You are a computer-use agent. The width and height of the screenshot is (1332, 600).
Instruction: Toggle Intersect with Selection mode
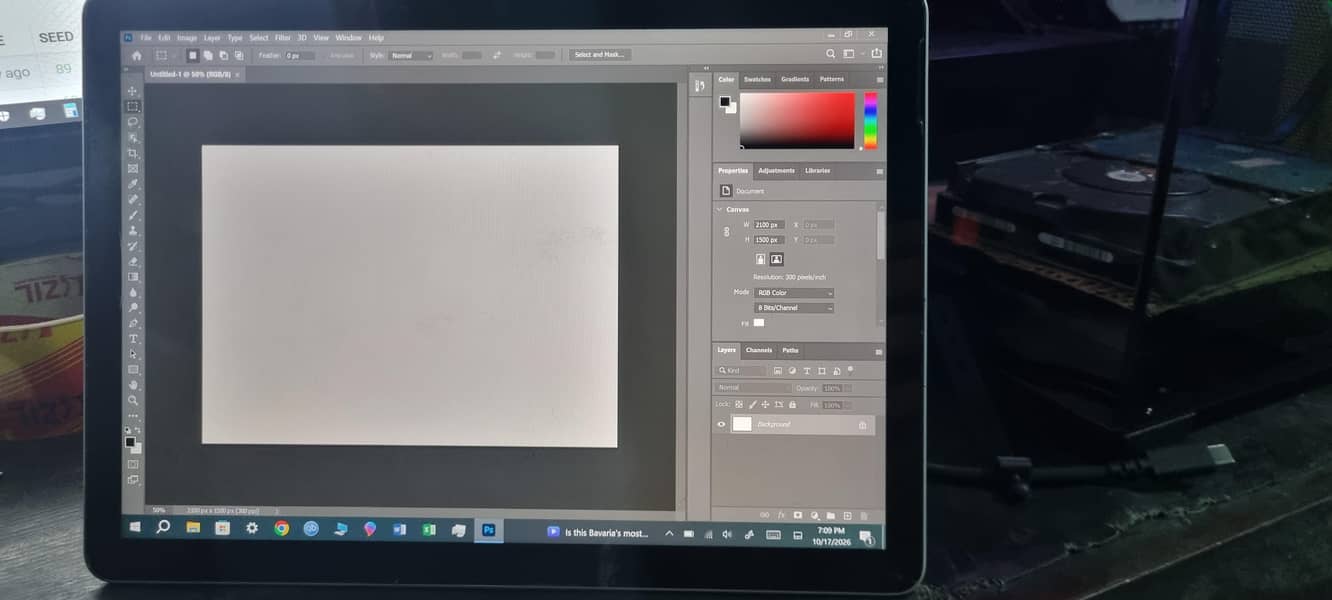238,55
